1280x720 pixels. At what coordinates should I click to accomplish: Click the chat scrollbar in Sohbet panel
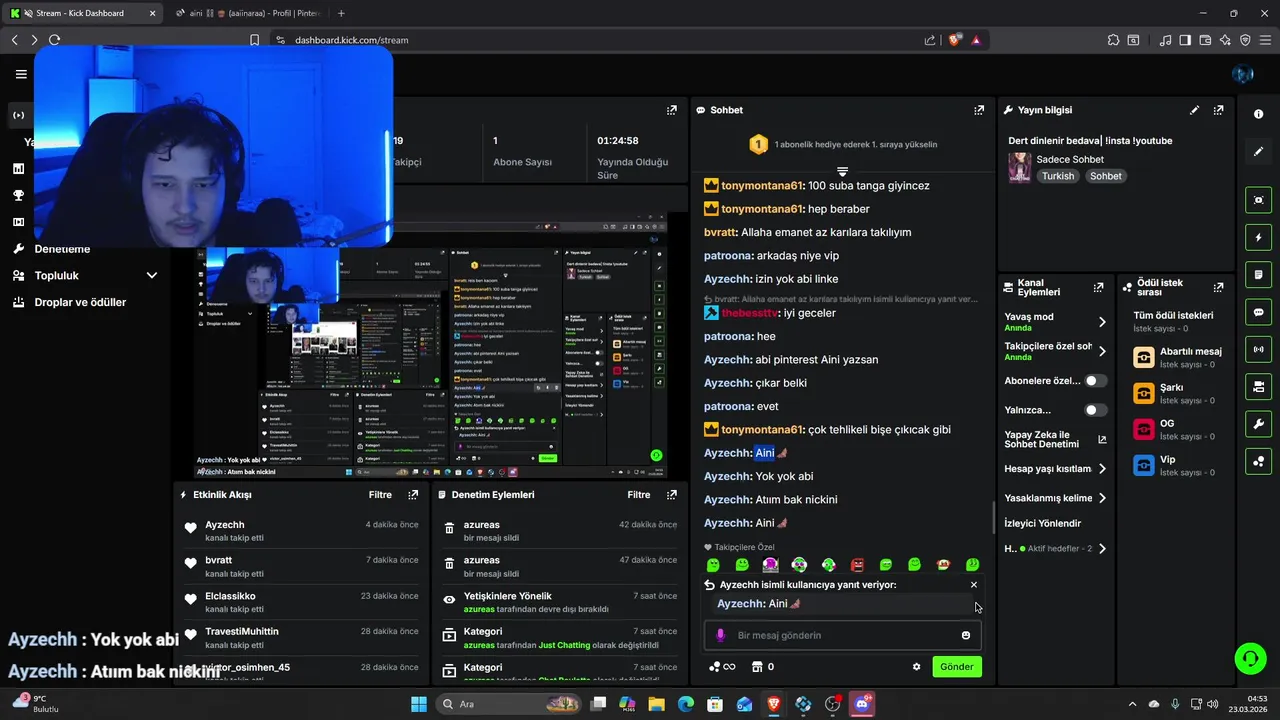(993, 517)
